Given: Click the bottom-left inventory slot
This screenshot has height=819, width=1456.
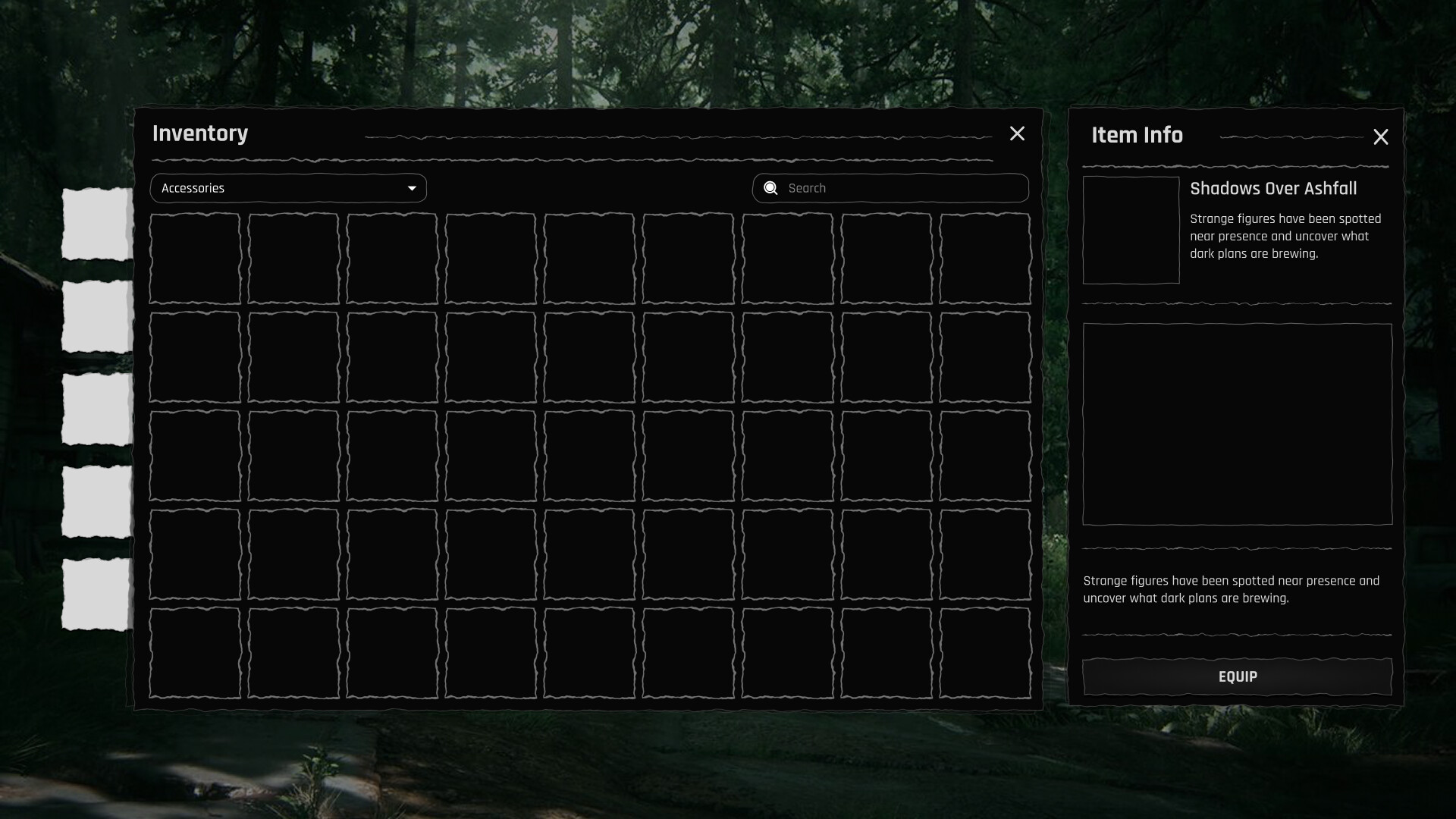Looking at the screenshot, I should pos(195,653).
